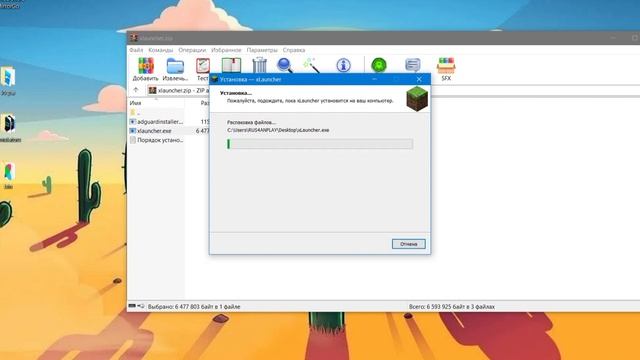The width and height of the screenshot is (640, 360).
Task: Click the disk icon in WinRAR status bar
Action: tap(132, 306)
